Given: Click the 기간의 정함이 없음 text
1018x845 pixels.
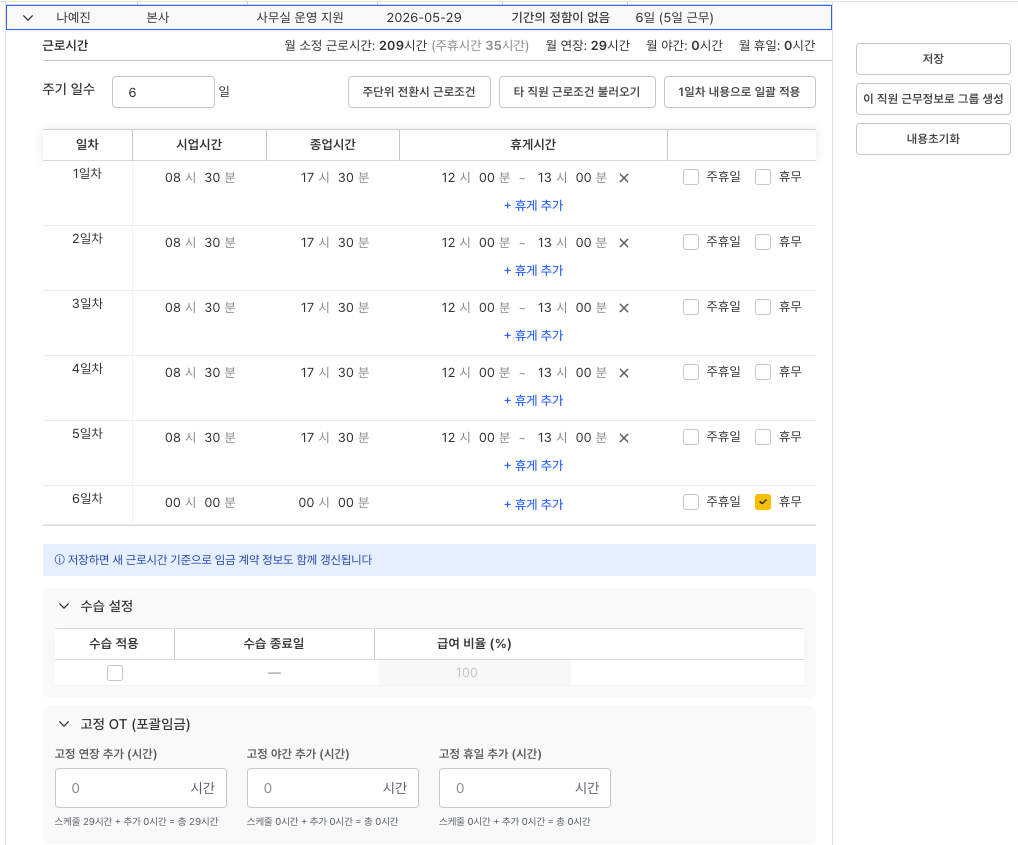Looking at the screenshot, I should pyautogui.click(x=560, y=18).
